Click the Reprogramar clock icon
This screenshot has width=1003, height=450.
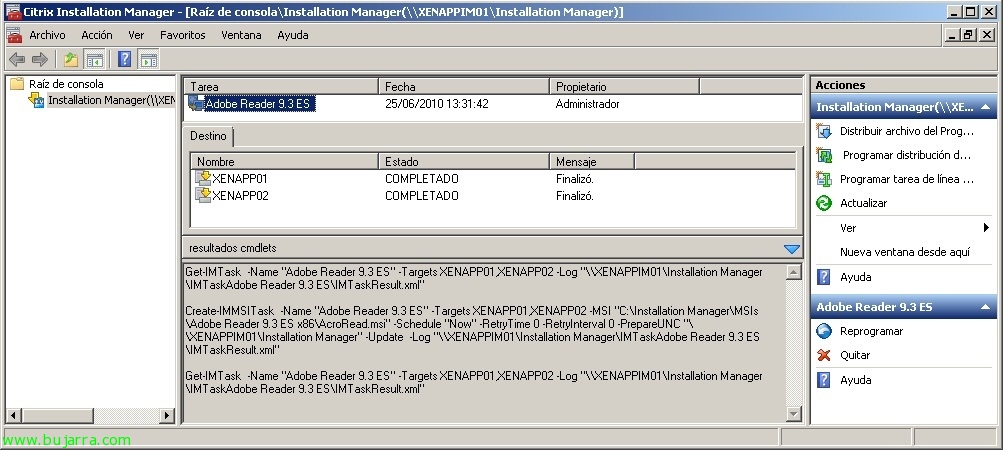[x=824, y=331]
